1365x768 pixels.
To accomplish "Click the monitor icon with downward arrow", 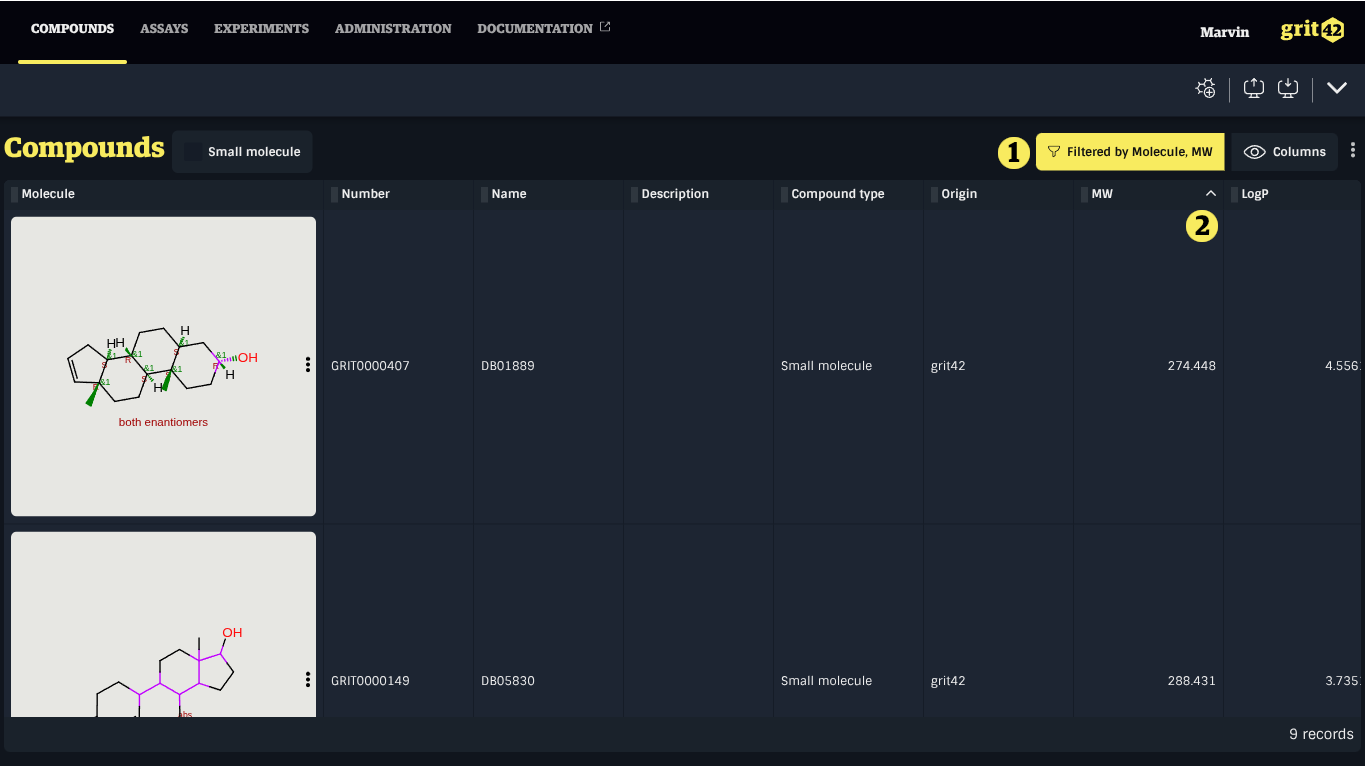I will tap(1288, 88).
